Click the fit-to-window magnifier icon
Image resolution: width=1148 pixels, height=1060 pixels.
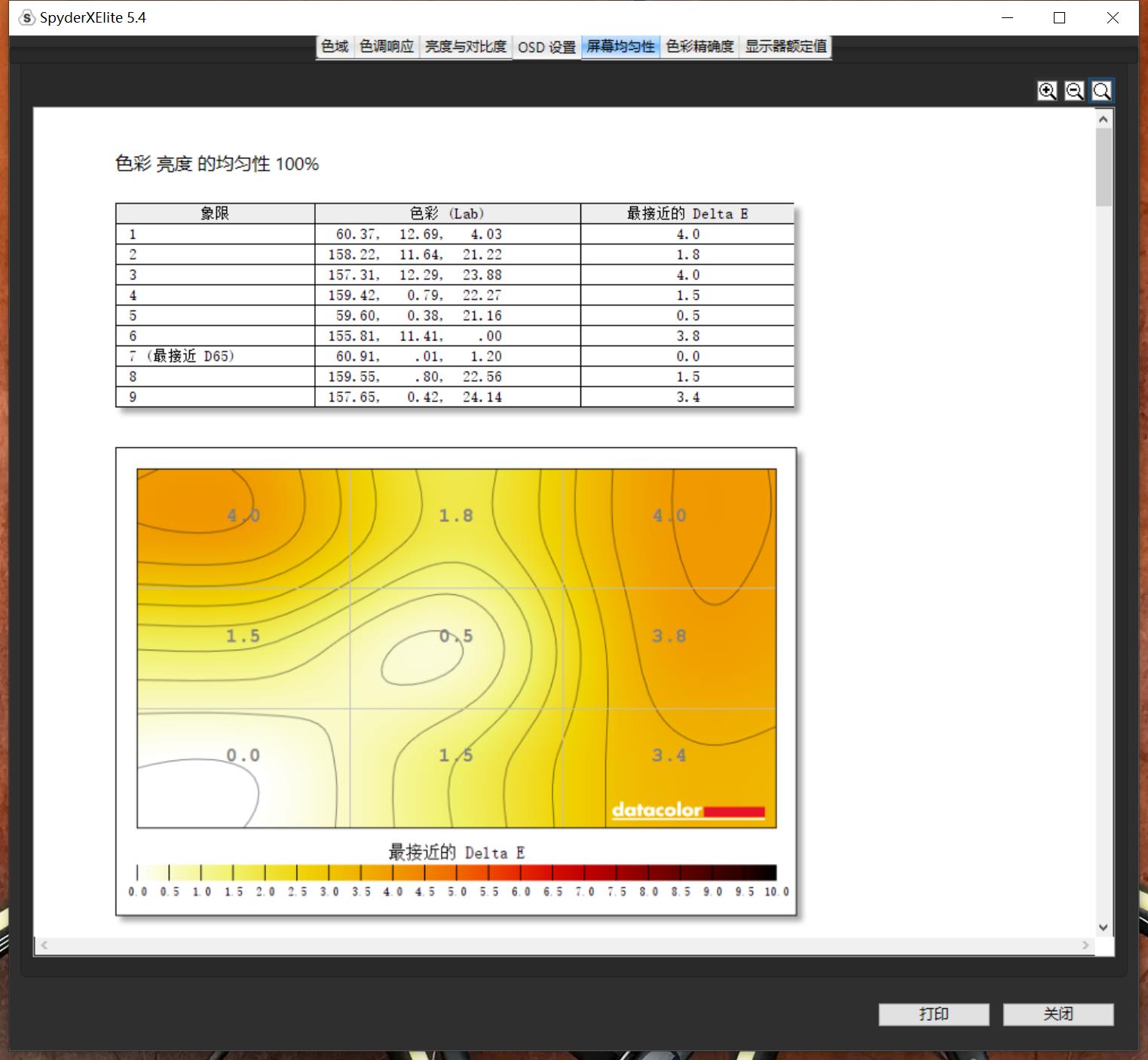tap(1101, 91)
